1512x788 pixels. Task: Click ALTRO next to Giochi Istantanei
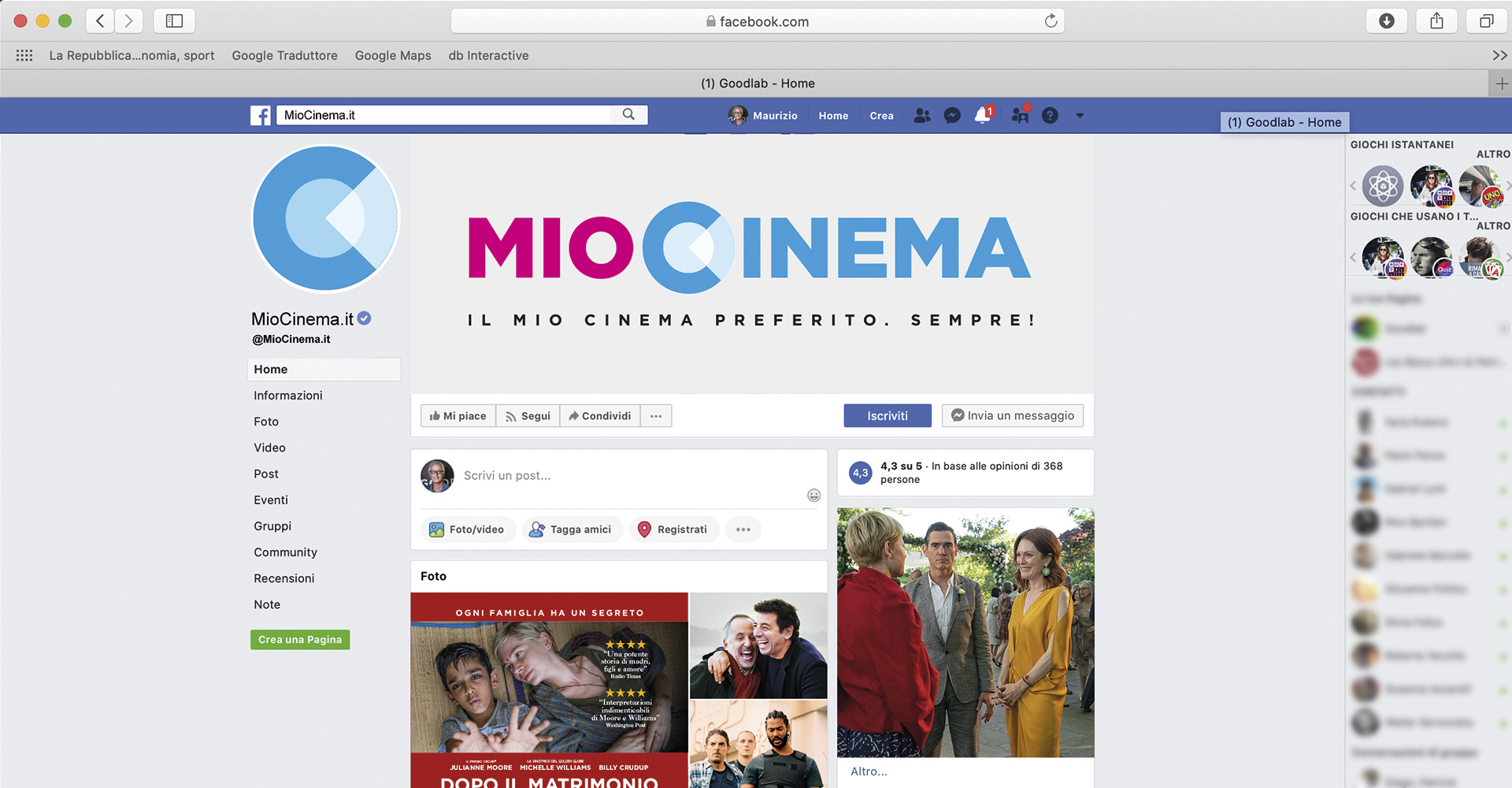tap(1492, 154)
